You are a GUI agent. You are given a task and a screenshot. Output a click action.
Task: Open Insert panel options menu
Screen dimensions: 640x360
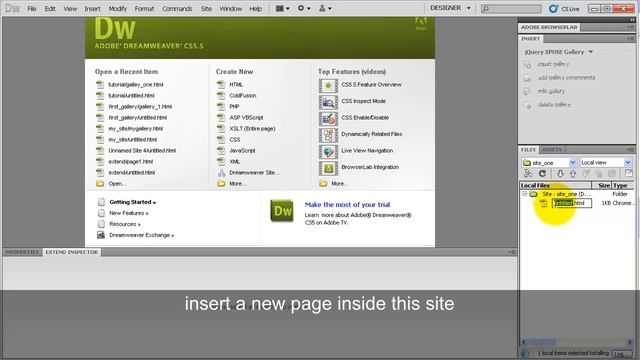click(x=630, y=38)
